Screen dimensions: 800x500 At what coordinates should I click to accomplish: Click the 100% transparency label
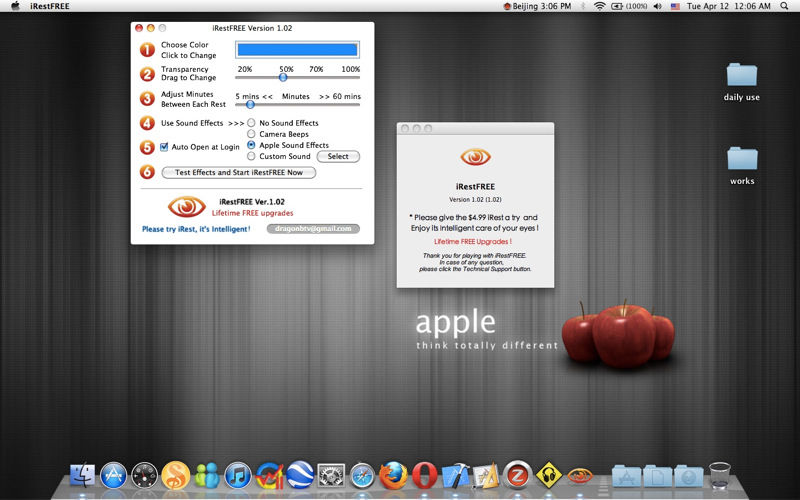coord(351,69)
